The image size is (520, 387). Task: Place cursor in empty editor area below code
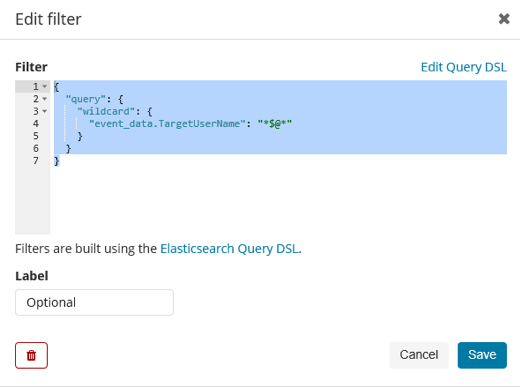[x=278, y=200]
